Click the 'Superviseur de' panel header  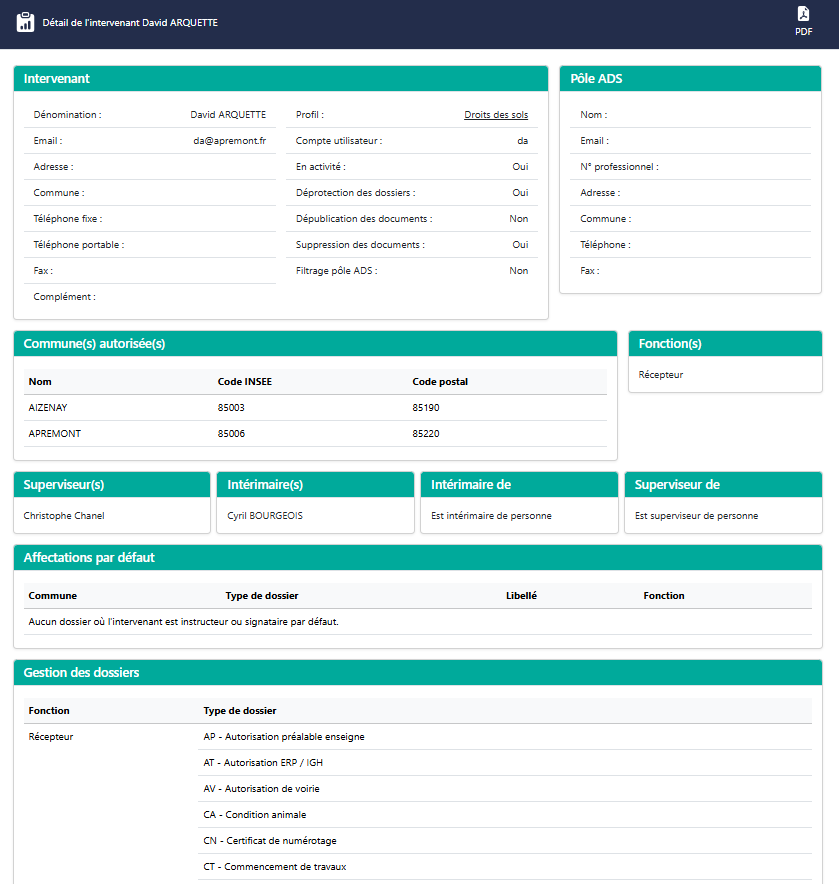click(677, 485)
